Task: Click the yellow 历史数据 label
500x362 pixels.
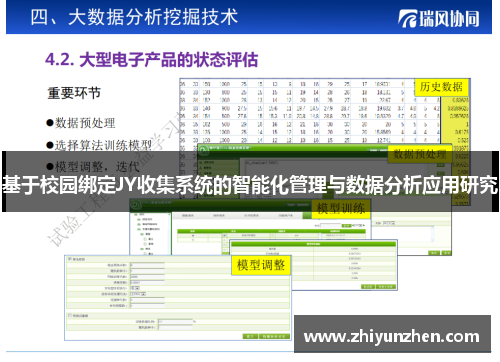Action: (441, 87)
